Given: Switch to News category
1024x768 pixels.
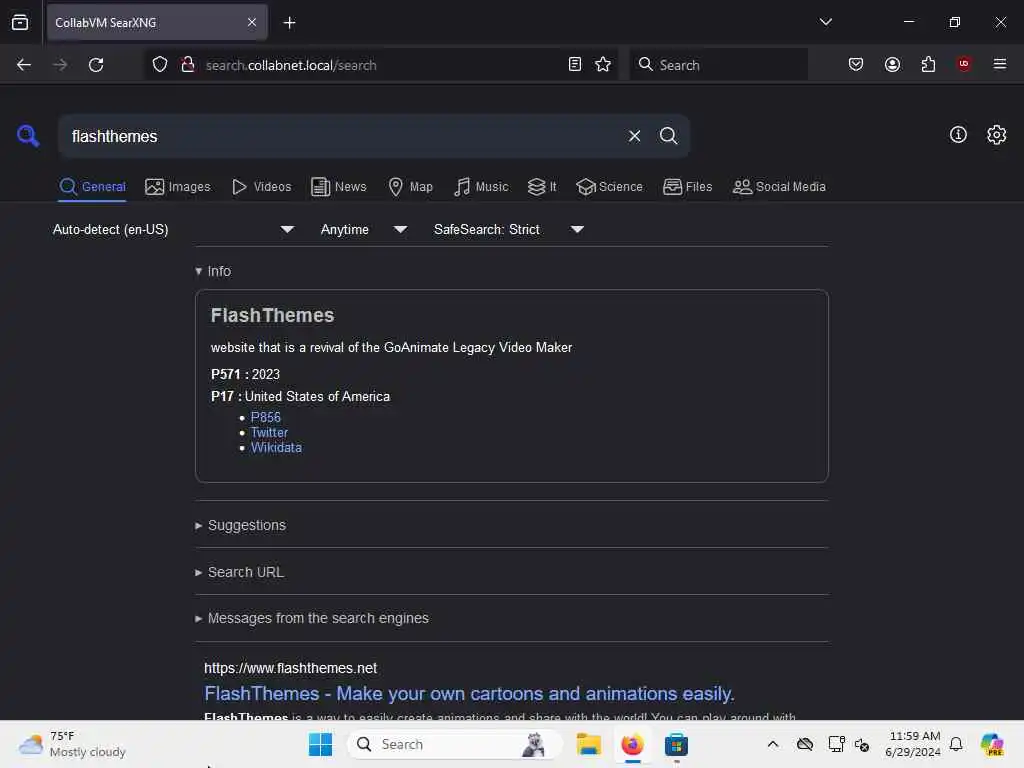Looking at the screenshot, I should click(x=338, y=187).
